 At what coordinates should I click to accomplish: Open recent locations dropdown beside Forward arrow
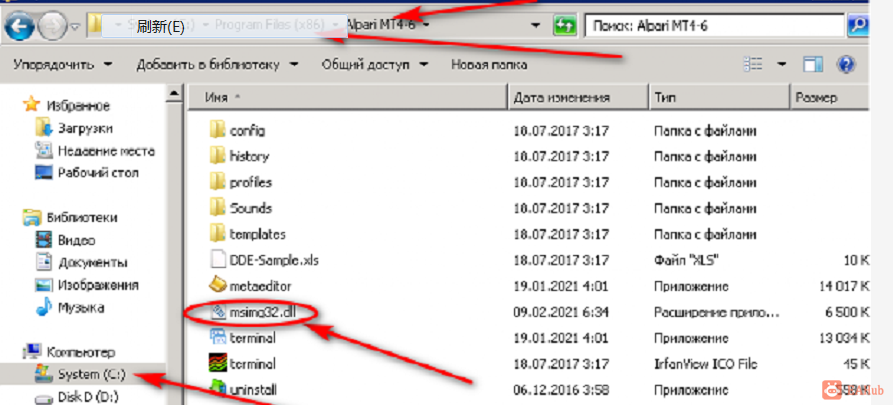tap(76, 27)
